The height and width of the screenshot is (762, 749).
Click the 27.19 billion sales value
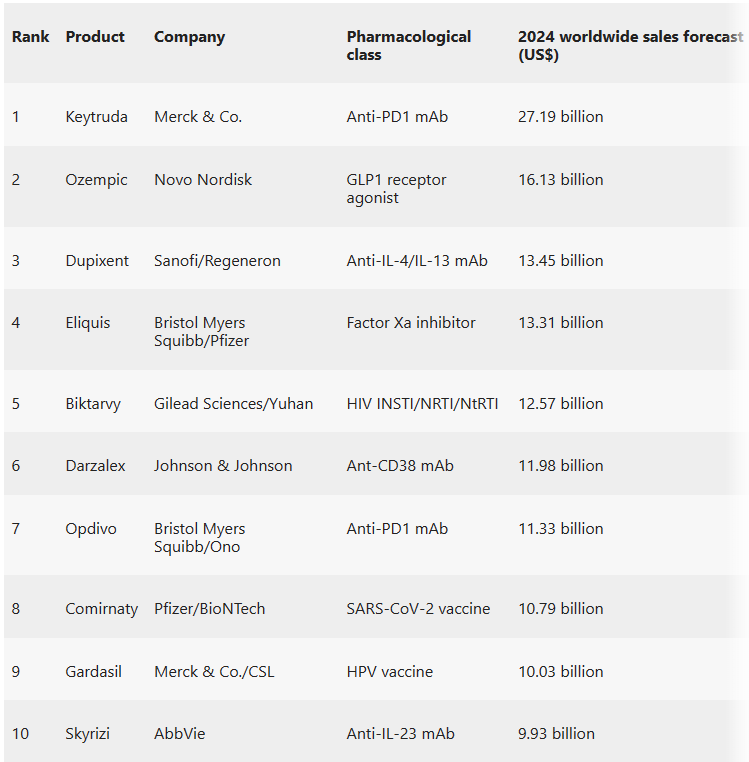point(560,117)
